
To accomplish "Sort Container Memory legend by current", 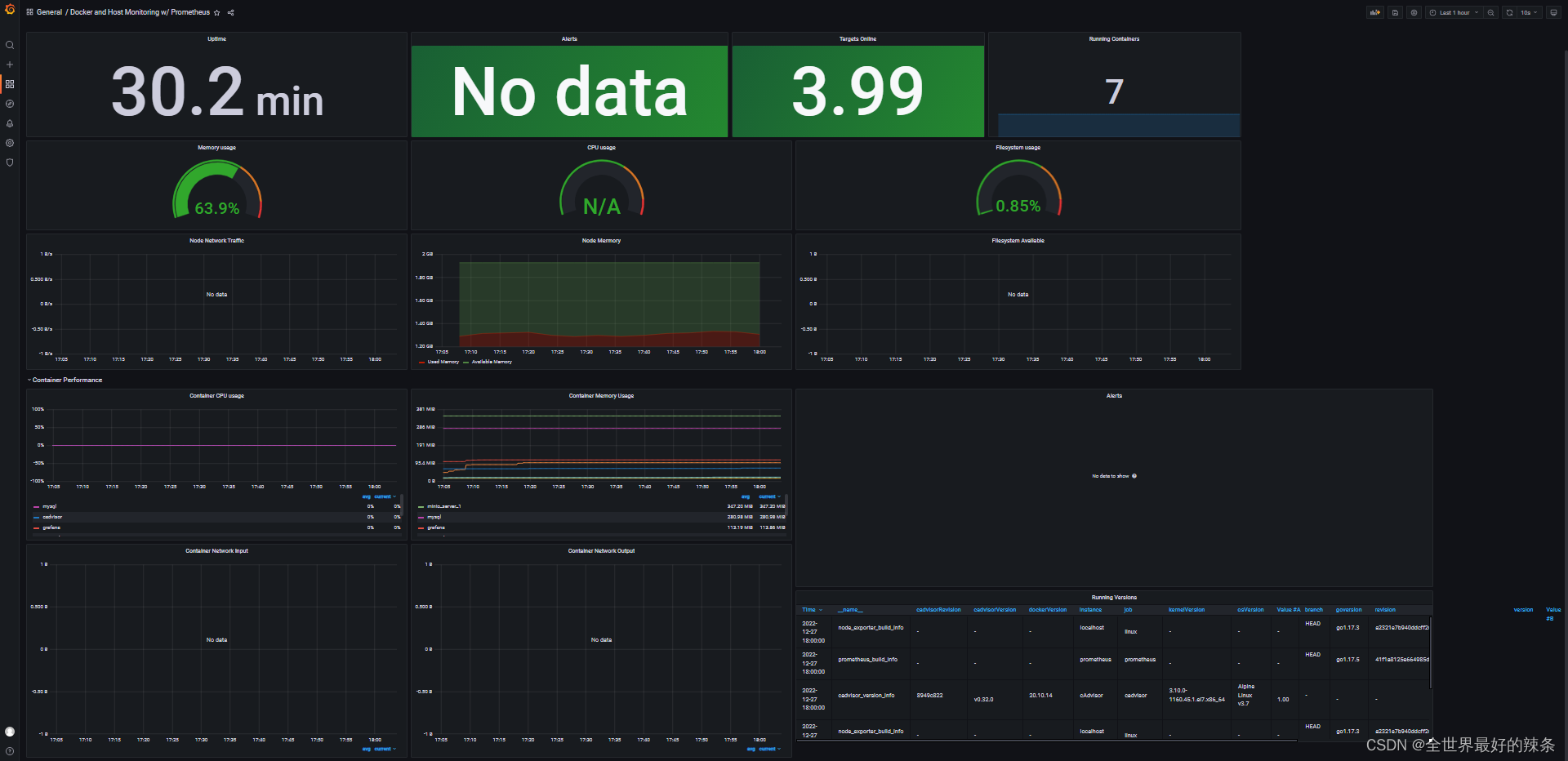I will point(769,496).
